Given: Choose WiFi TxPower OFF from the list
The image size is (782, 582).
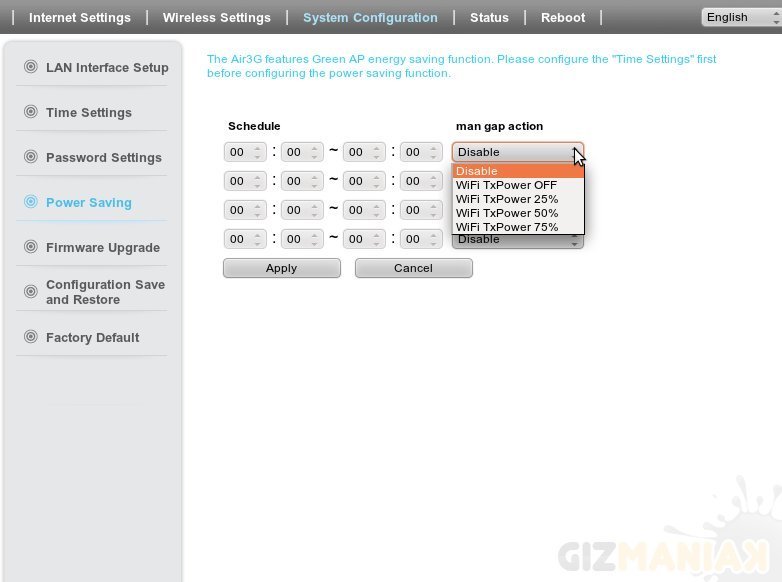Looking at the screenshot, I should point(507,185).
